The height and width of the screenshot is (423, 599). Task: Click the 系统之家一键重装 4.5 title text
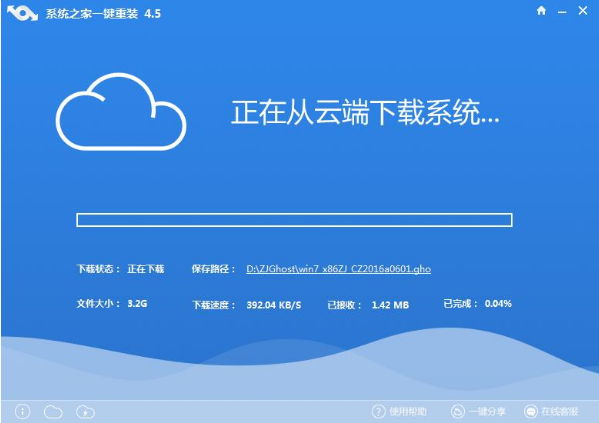[104, 14]
